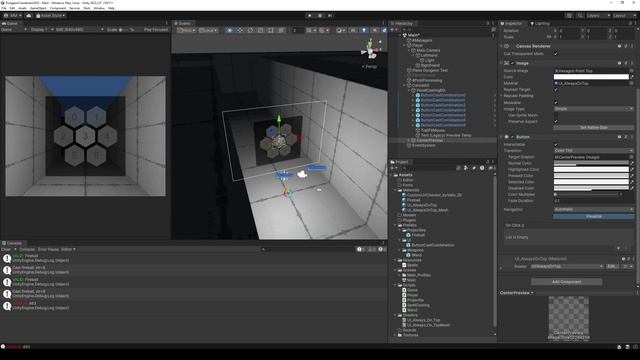Select the Transform tool in Scene toolbar
This screenshot has width=640, height=360.
click(281, 30)
